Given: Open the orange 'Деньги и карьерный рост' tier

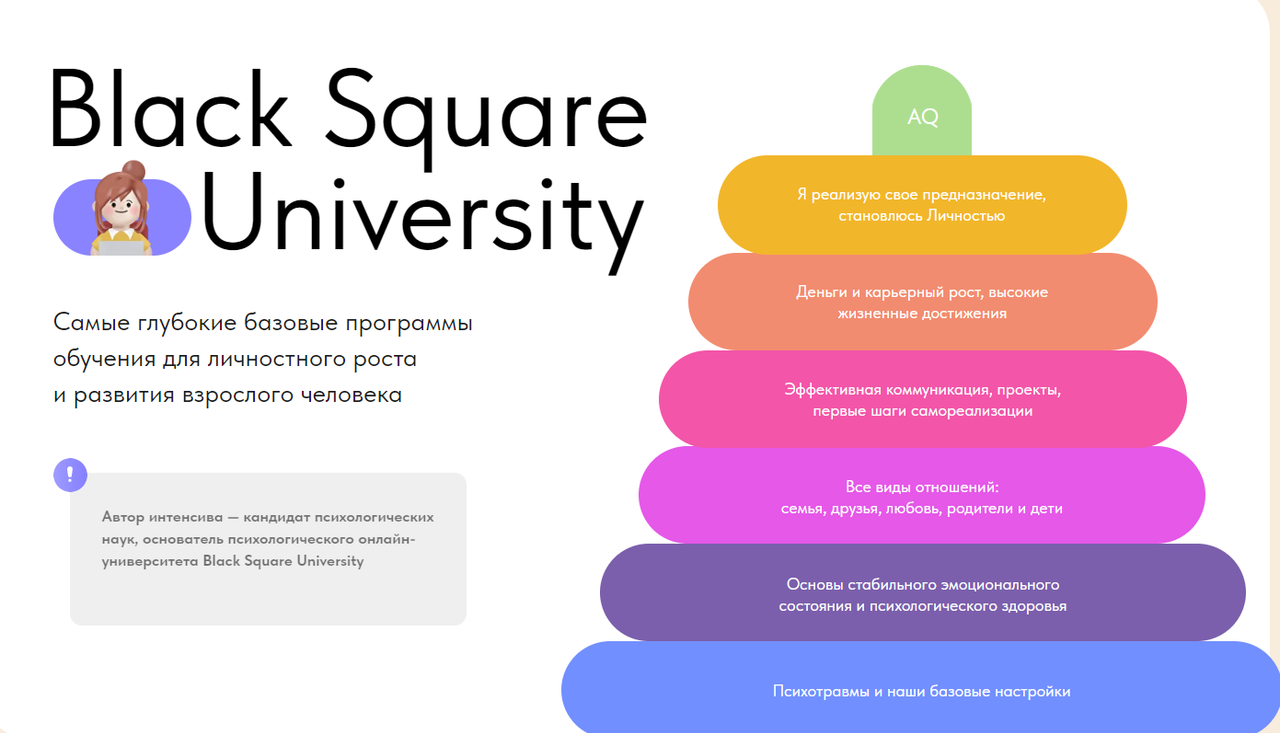Looking at the screenshot, I should point(921,302).
